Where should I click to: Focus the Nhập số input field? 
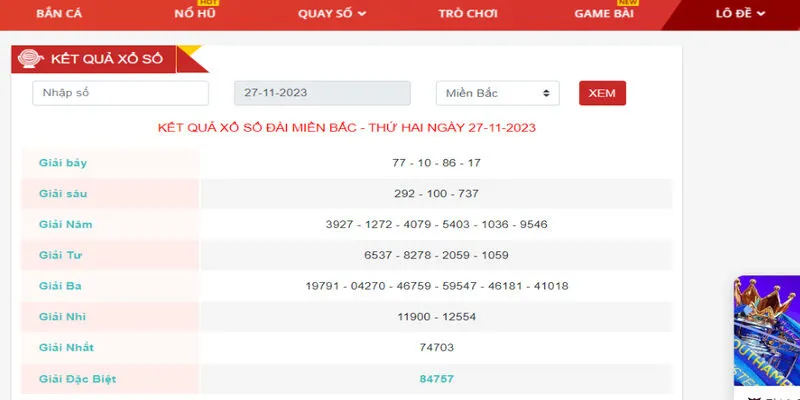coord(120,93)
